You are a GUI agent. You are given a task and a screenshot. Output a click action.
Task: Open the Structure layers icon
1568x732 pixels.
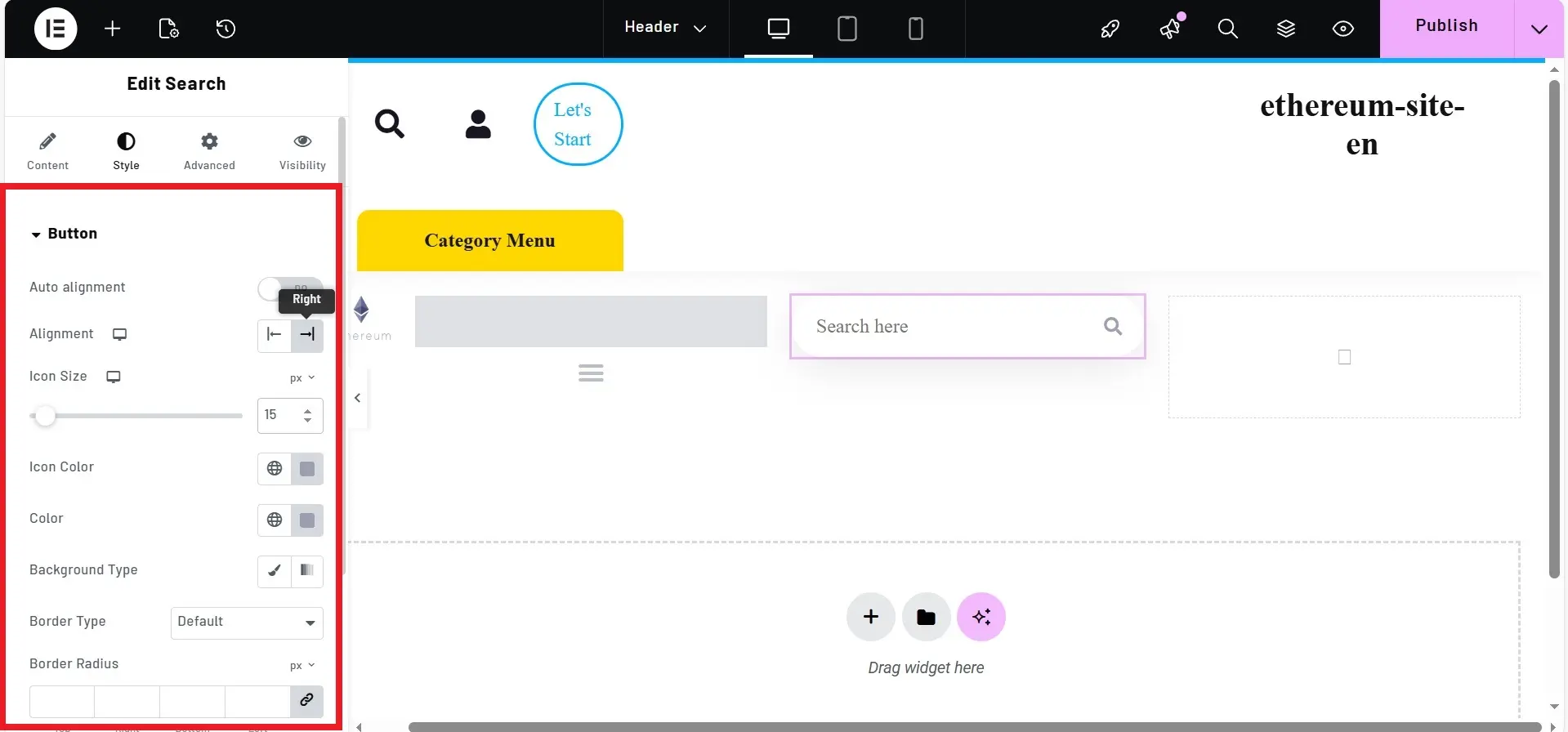click(x=1285, y=29)
